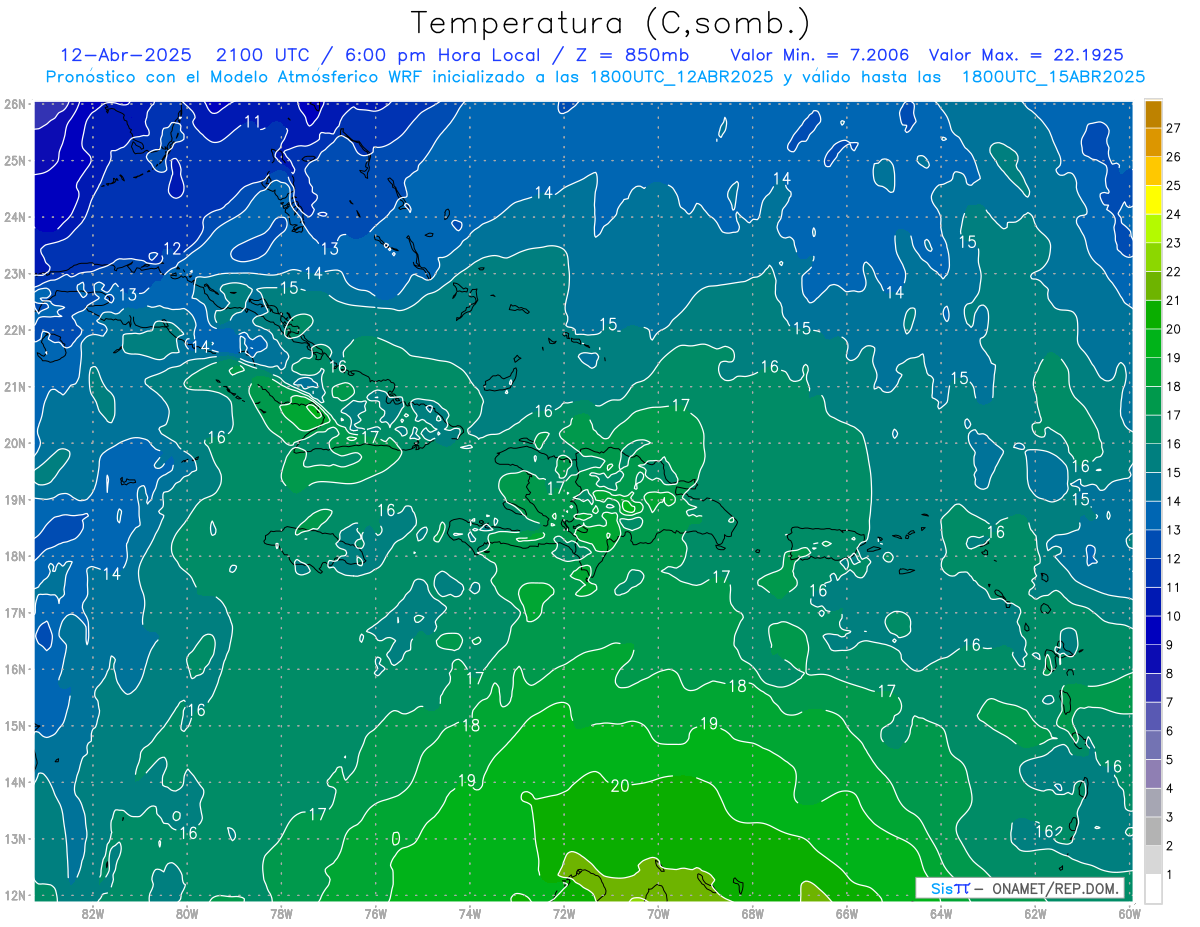The width and height of the screenshot is (1200, 927).
Task: Click "Valor Min. = 7.2006" in the header
Action: (819, 55)
